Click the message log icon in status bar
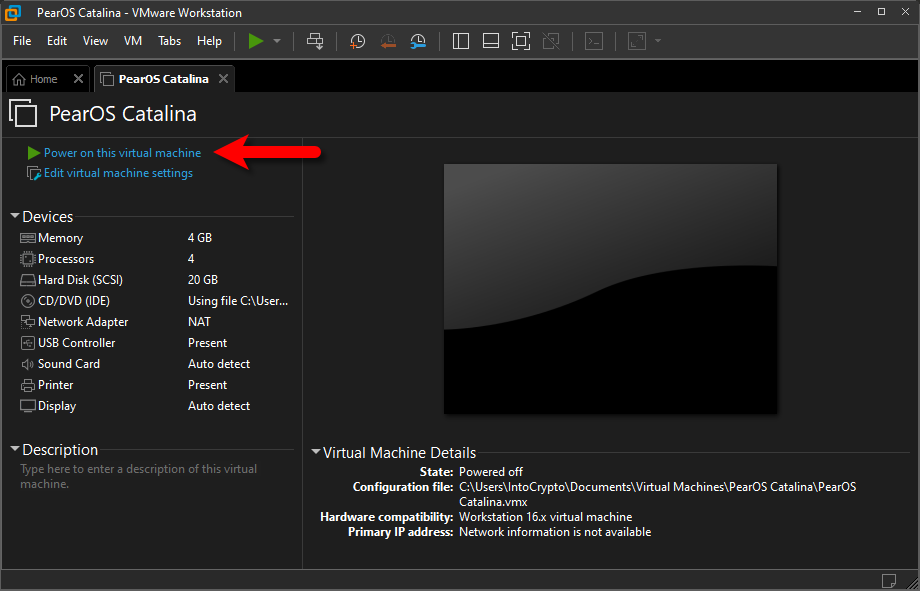Screen dimensions: 920x591 pos(888,580)
